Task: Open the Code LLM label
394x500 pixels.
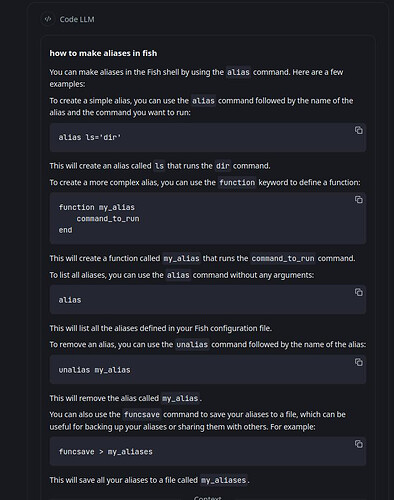Action: click(x=77, y=19)
